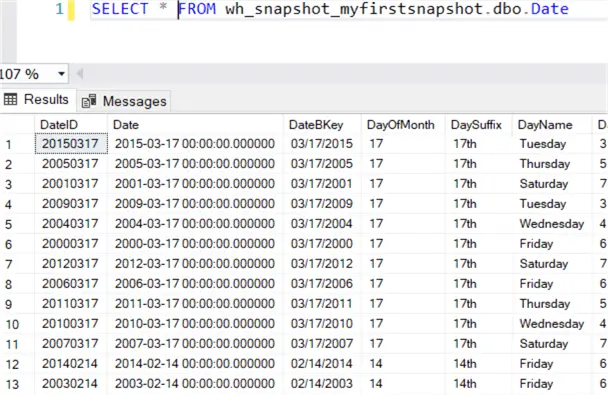Click DayName cell Saturday in row 11
This screenshot has height=395, width=608.
click(x=553, y=344)
